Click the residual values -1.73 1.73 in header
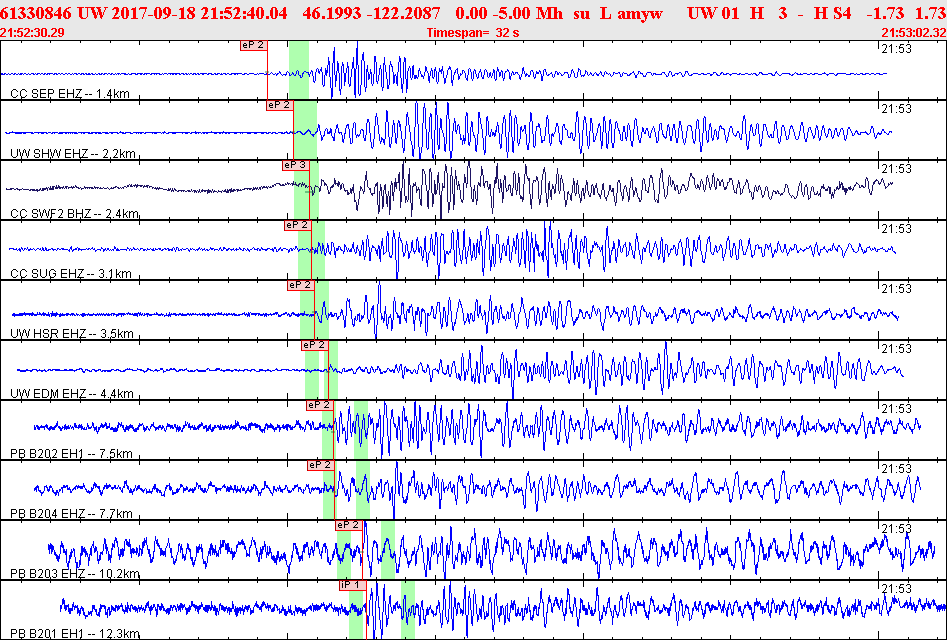Screen dimensions: 947x640 click(x=905, y=13)
